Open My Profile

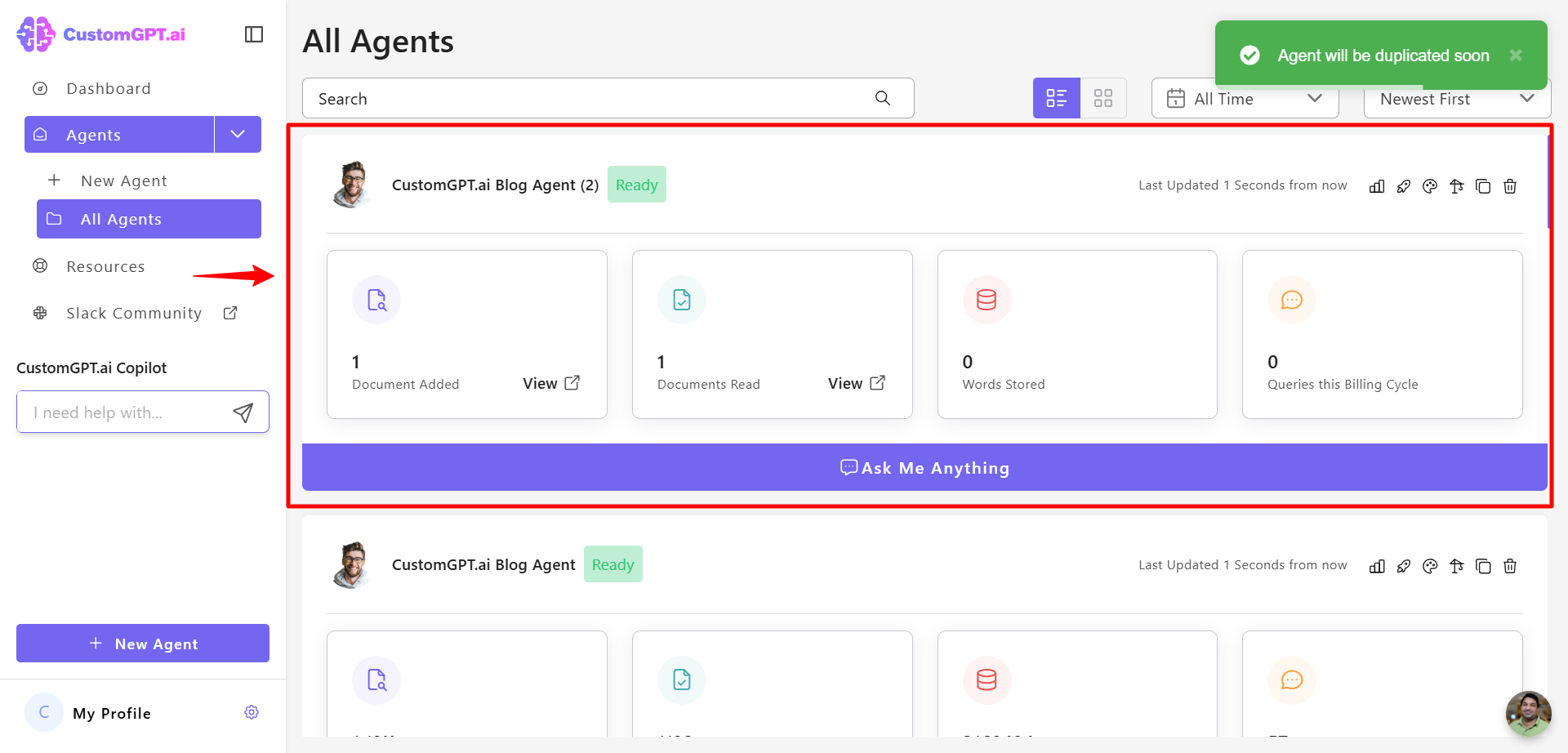click(112, 713)
